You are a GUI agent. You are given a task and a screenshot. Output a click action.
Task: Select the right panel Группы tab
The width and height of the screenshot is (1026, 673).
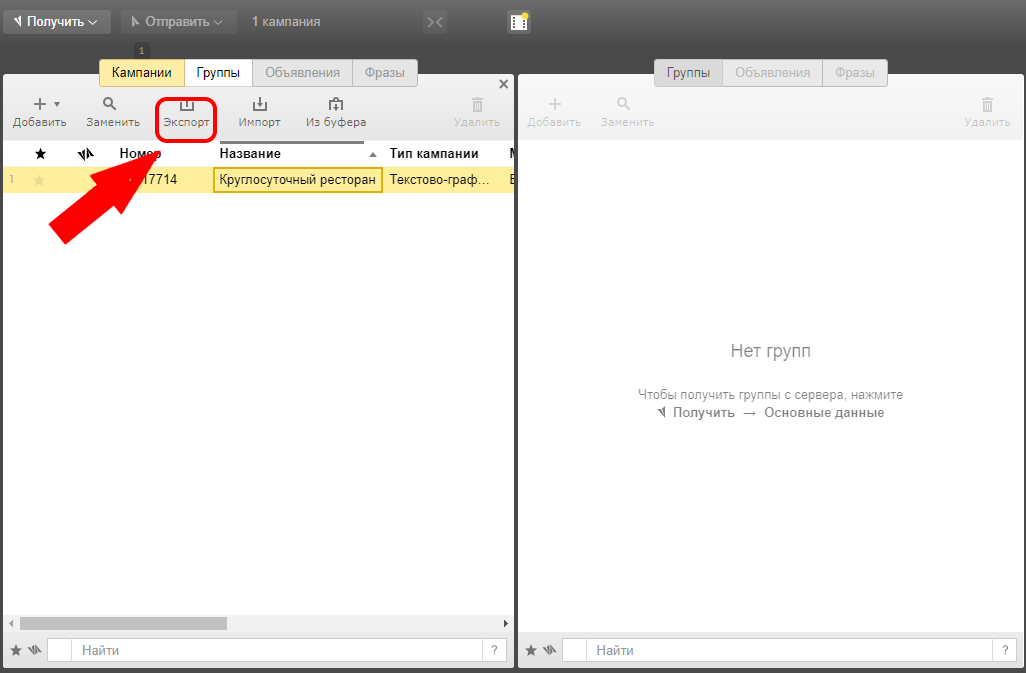(688, 73)
